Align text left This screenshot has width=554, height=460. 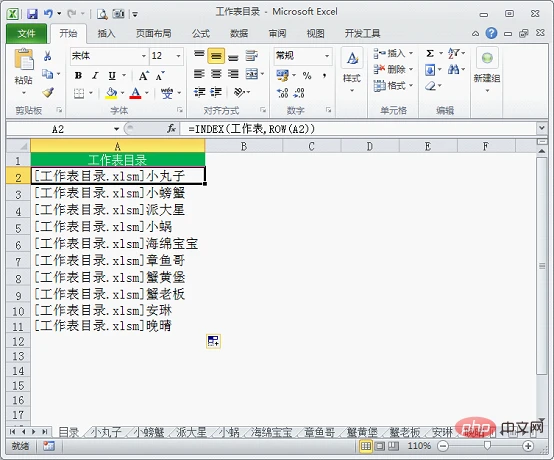[199, 74]
